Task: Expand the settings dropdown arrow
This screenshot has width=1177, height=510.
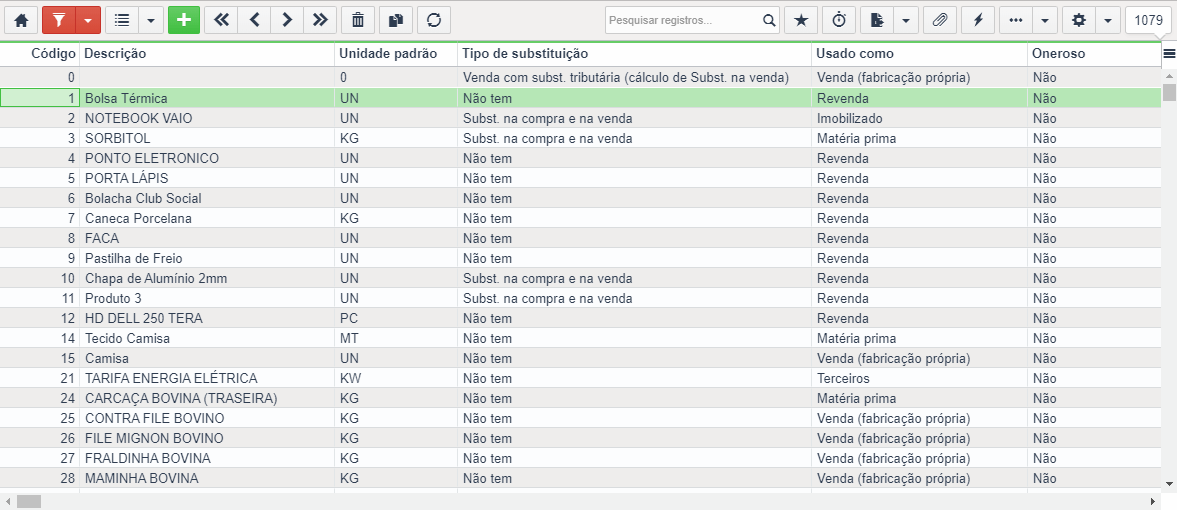Action: pos(1108,21)
